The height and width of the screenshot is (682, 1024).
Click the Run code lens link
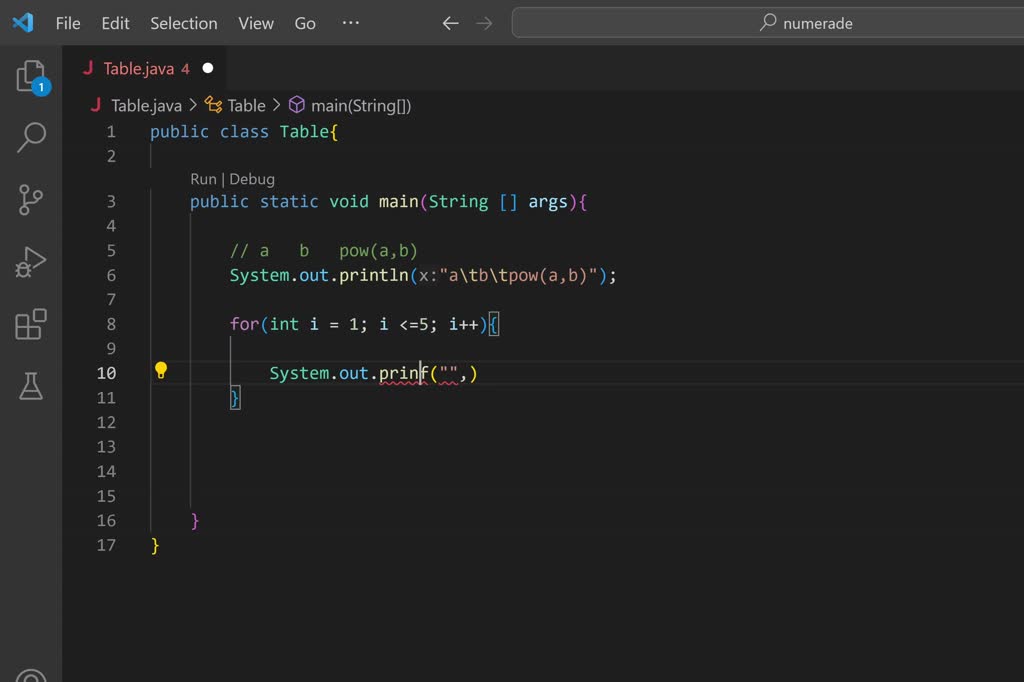tap(203, 179)
